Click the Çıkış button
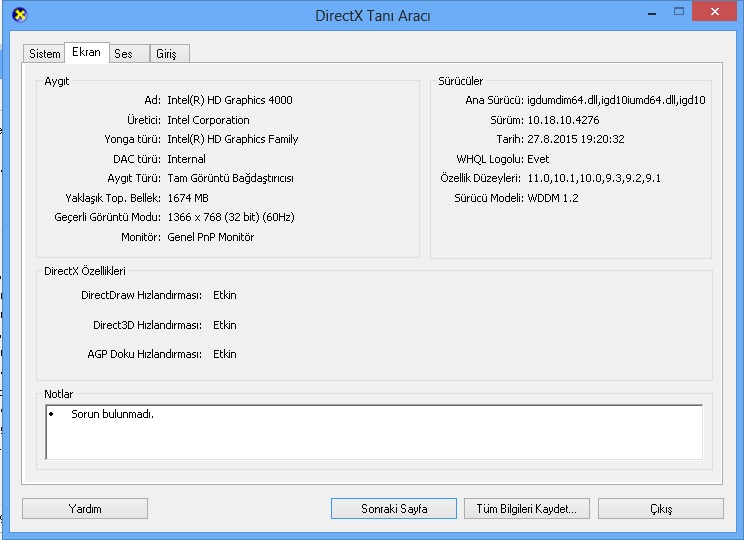 [661, 509]
